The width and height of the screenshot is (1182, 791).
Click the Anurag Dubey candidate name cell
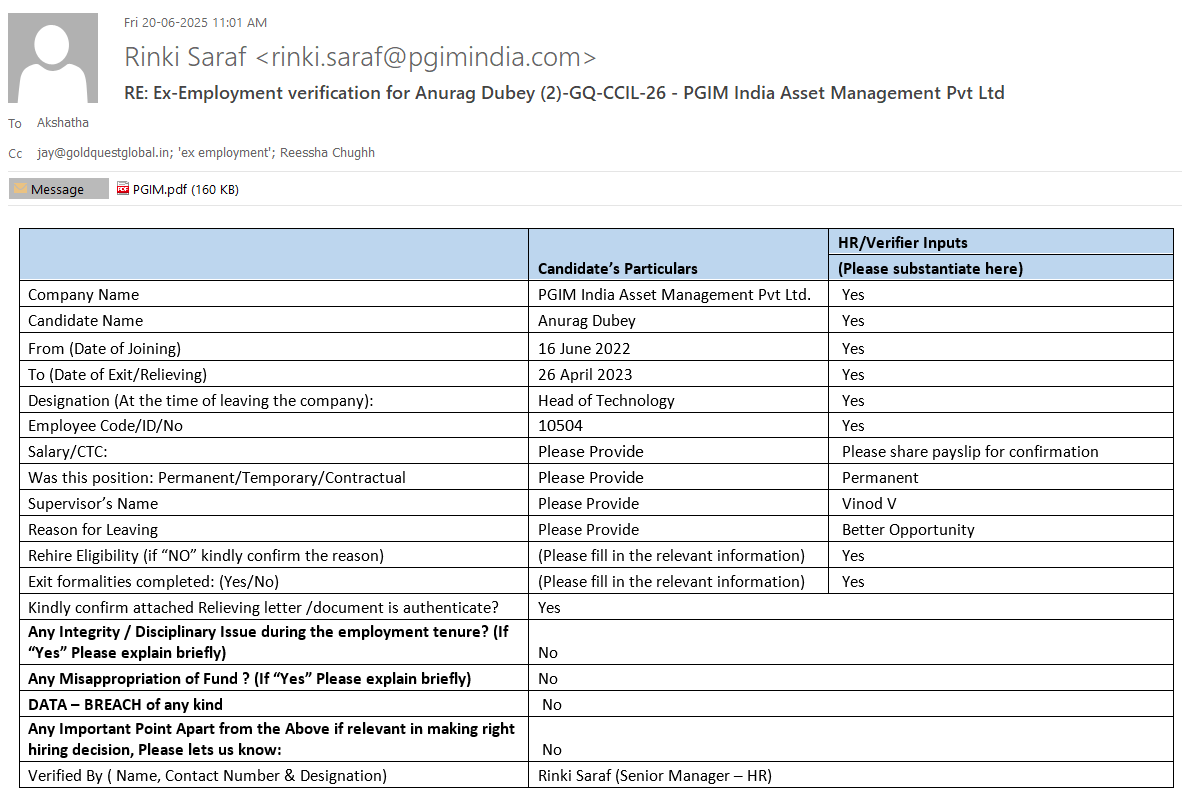[587, 321]
